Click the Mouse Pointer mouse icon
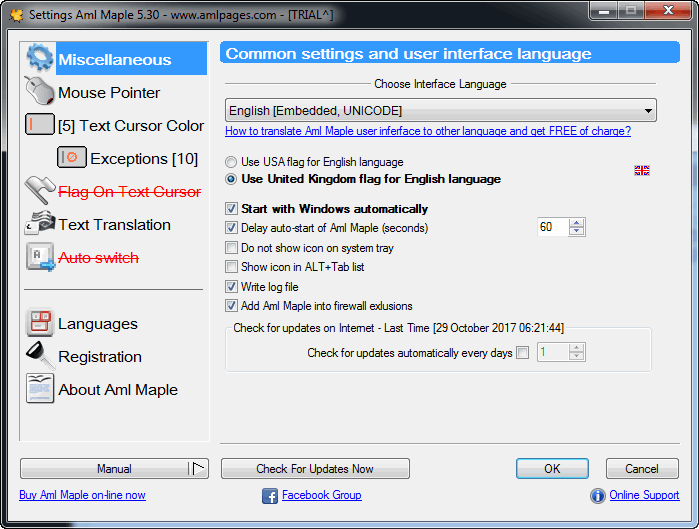The width and height of the screenshot is (699, 529). pyautogui.click(x=39, y=91)
